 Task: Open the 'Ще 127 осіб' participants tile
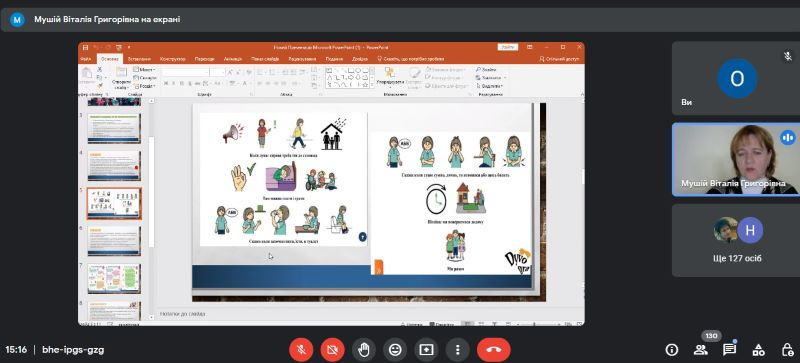pyautogui.click(x=737, y=240)
